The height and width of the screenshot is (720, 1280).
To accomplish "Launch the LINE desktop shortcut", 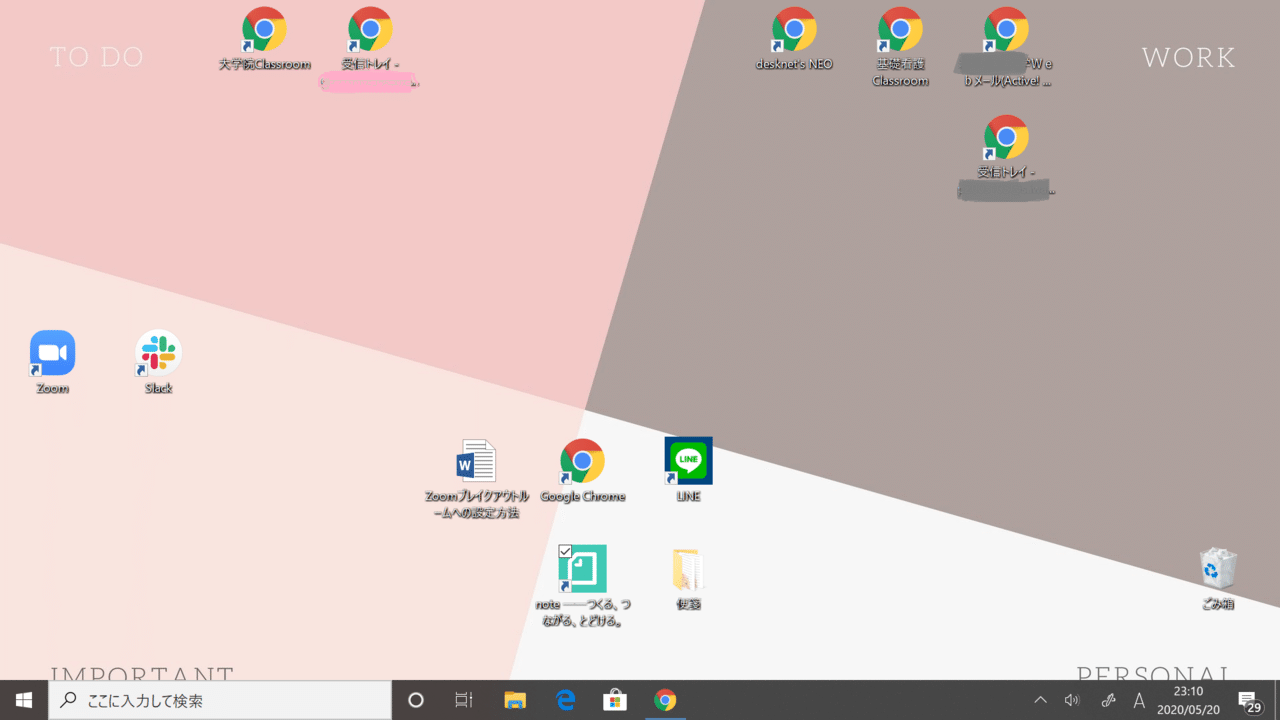I will 688,470.
